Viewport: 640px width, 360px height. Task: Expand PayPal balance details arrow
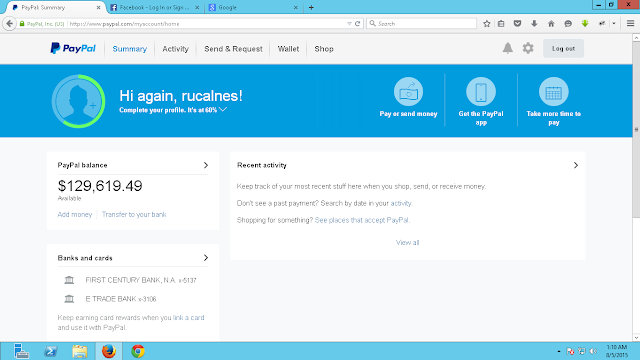click(206, 165)
